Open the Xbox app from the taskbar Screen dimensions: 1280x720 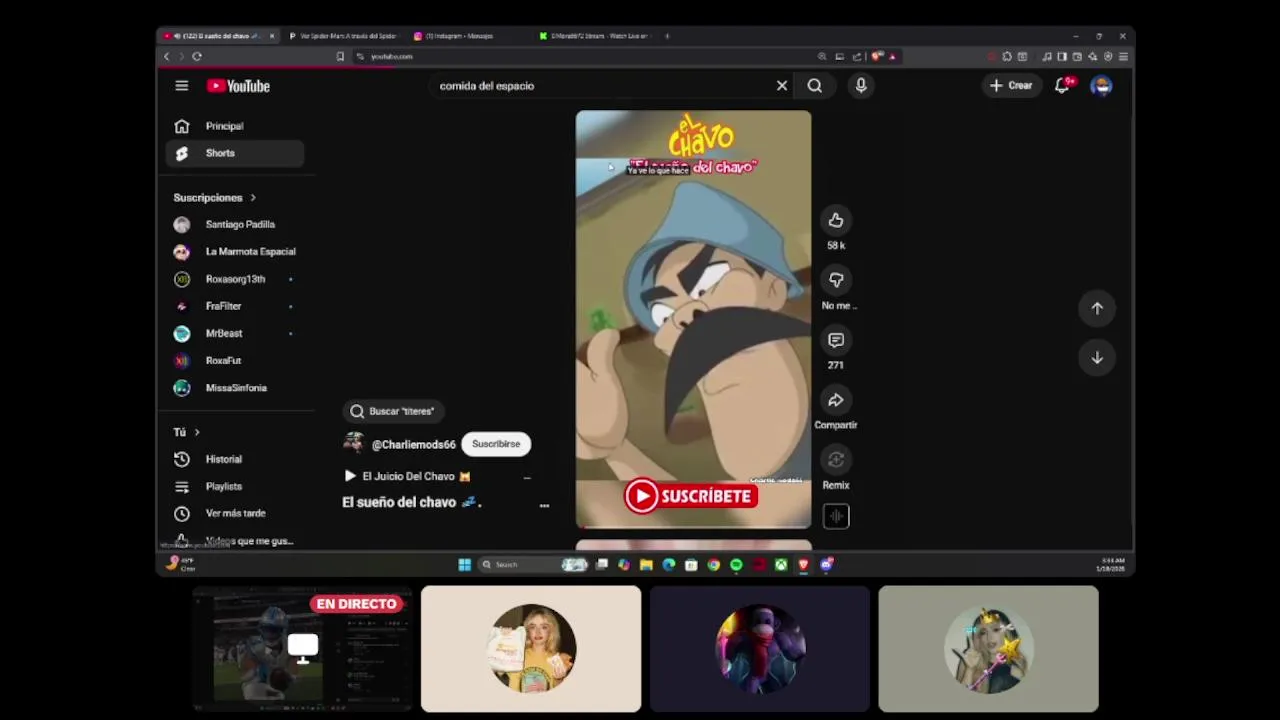click(781, 565)
